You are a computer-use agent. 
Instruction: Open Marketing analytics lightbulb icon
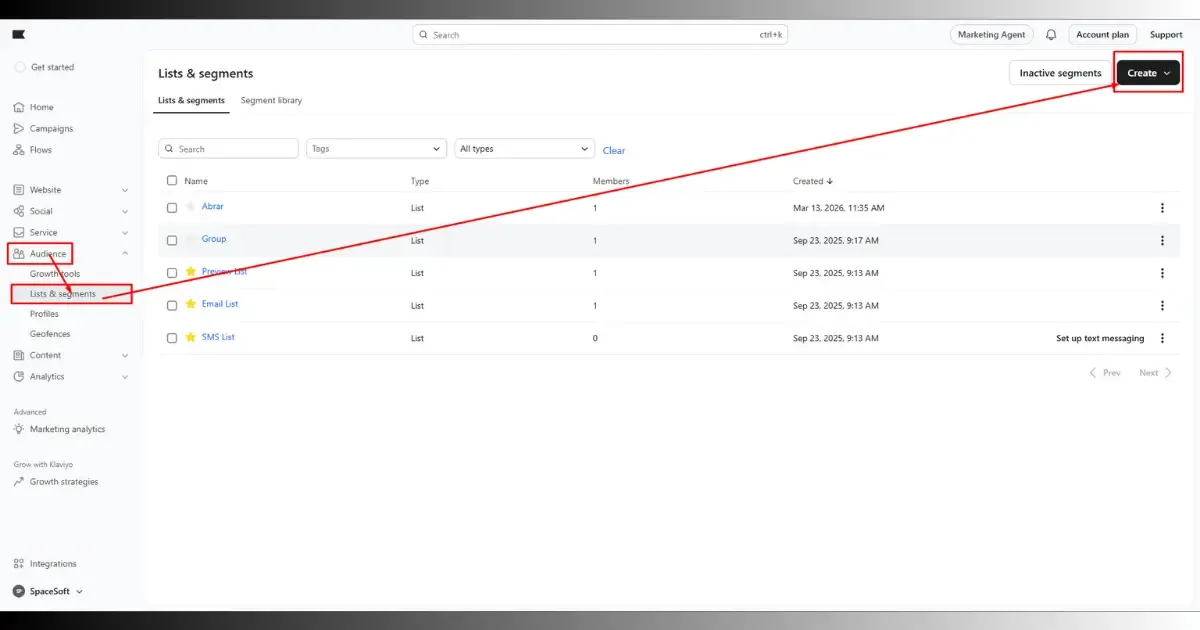pyautogui.click(x=19, y=429)
